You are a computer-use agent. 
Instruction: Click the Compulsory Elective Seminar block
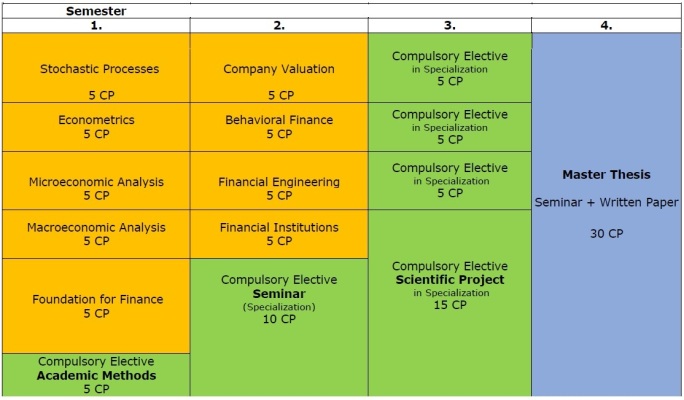click(279, 300)
